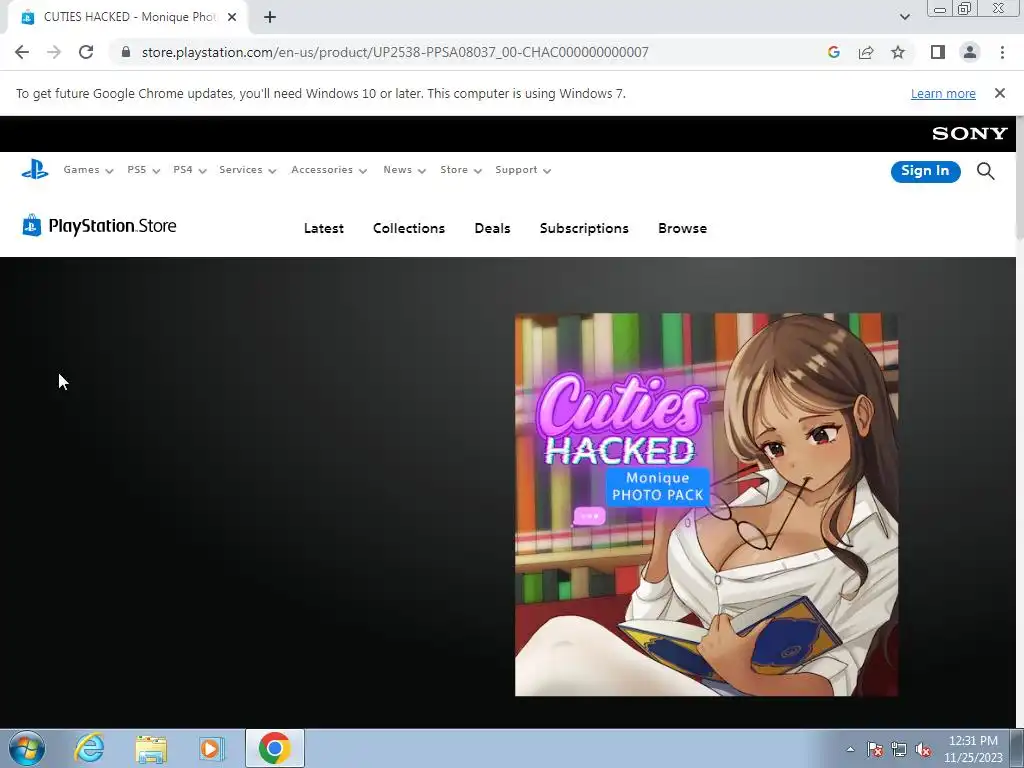
Task: Open the Latest store tab
Action: click(324, 229)
